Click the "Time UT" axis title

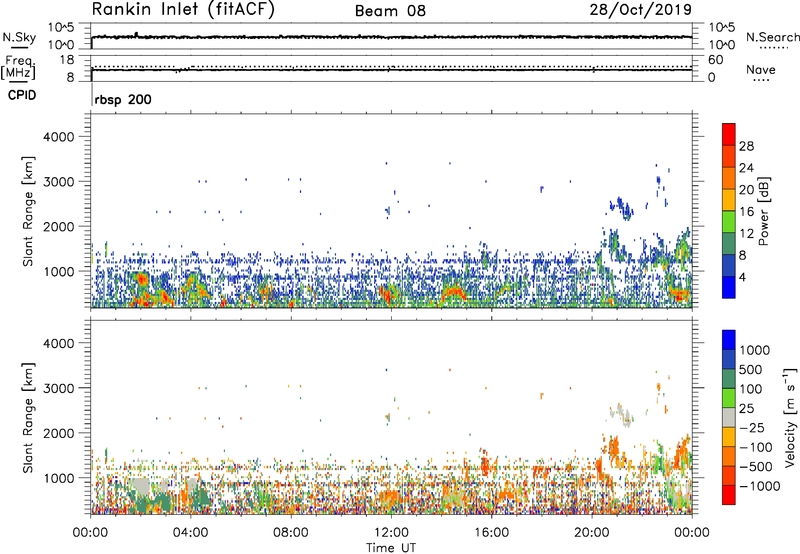tap(391, 548)
